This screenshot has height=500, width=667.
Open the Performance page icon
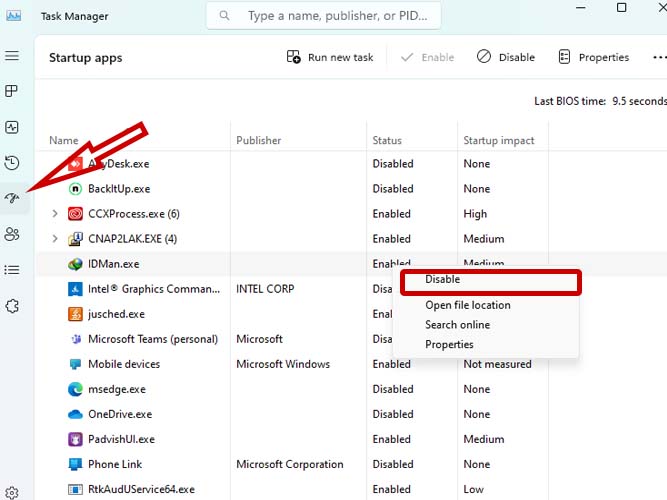(x=12, y=127)
